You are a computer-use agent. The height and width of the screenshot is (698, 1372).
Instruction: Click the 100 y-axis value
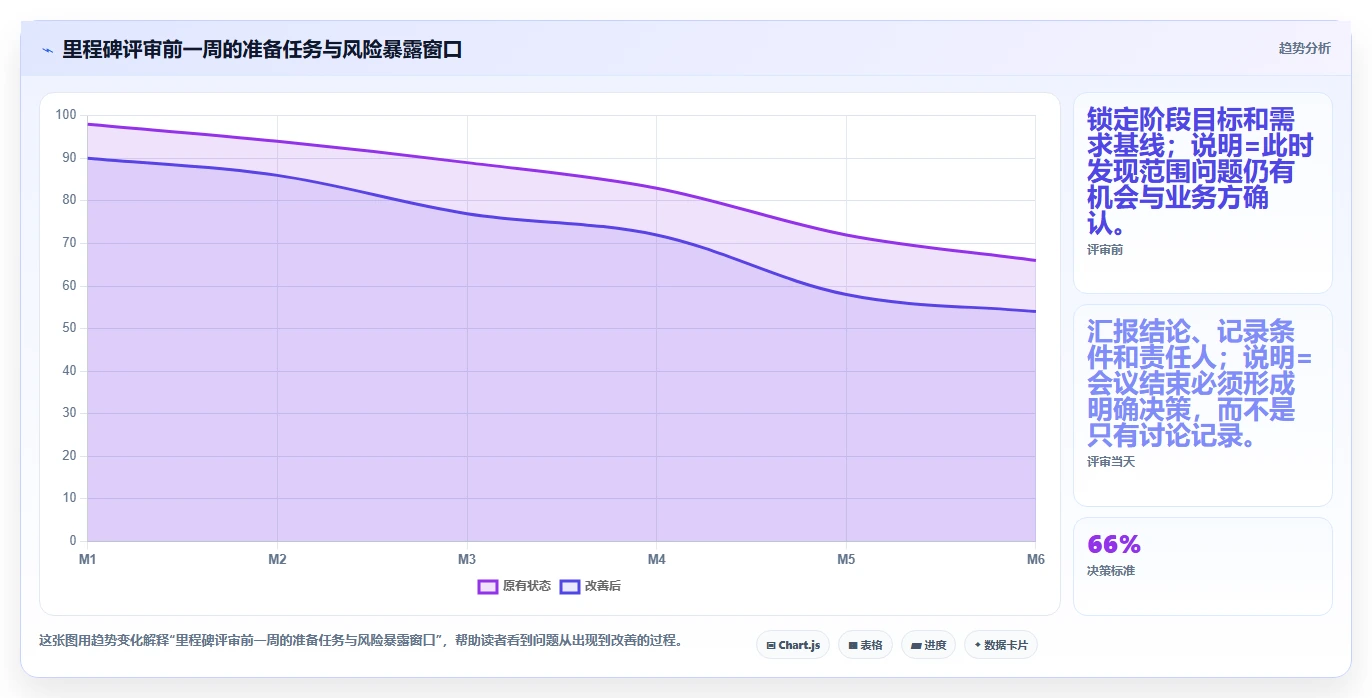[66, 115]
